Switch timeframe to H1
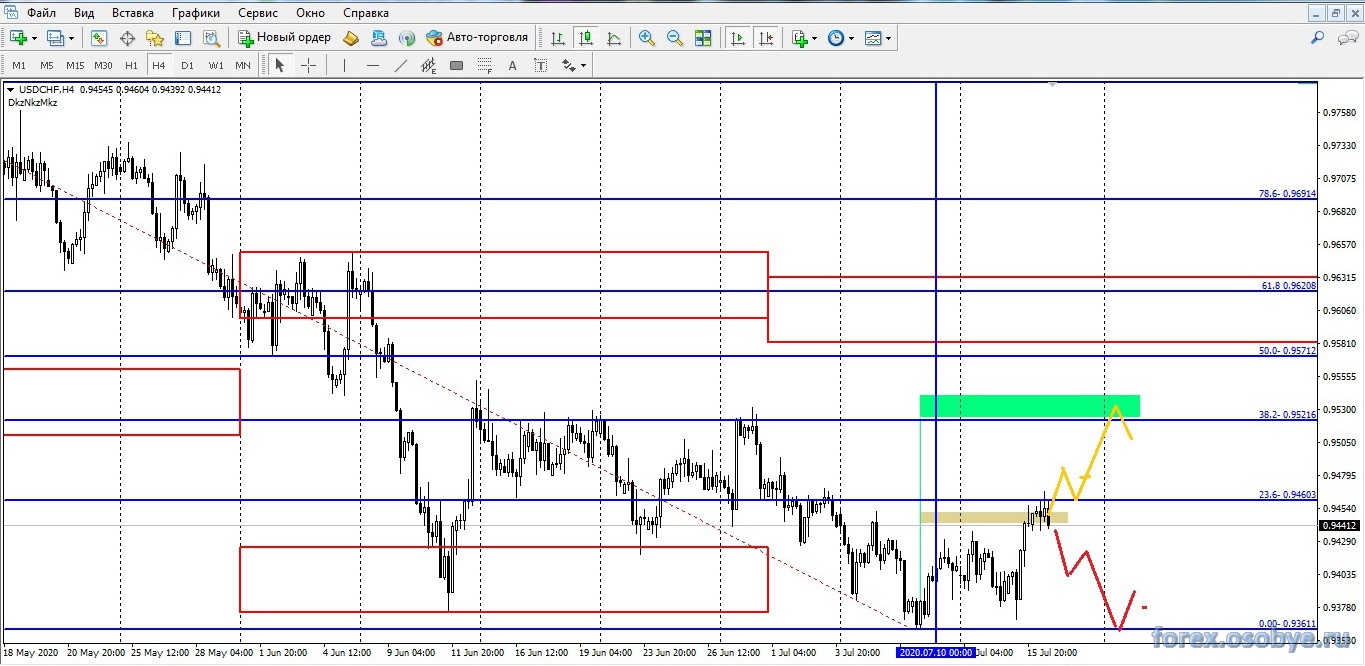Screen dimensions: 1365x666 (x=131, y=65)
